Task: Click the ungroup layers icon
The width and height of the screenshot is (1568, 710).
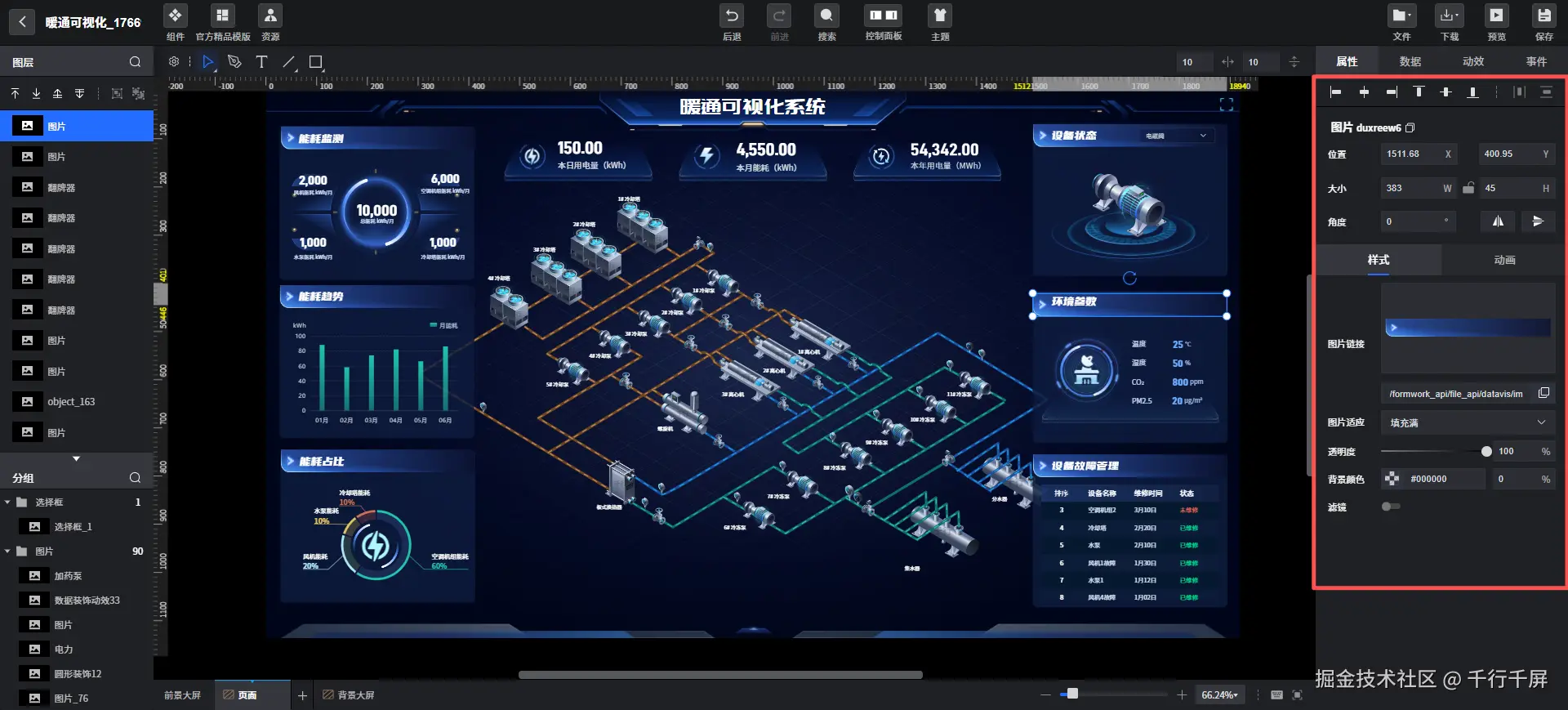Action: (x=138, y=94)
